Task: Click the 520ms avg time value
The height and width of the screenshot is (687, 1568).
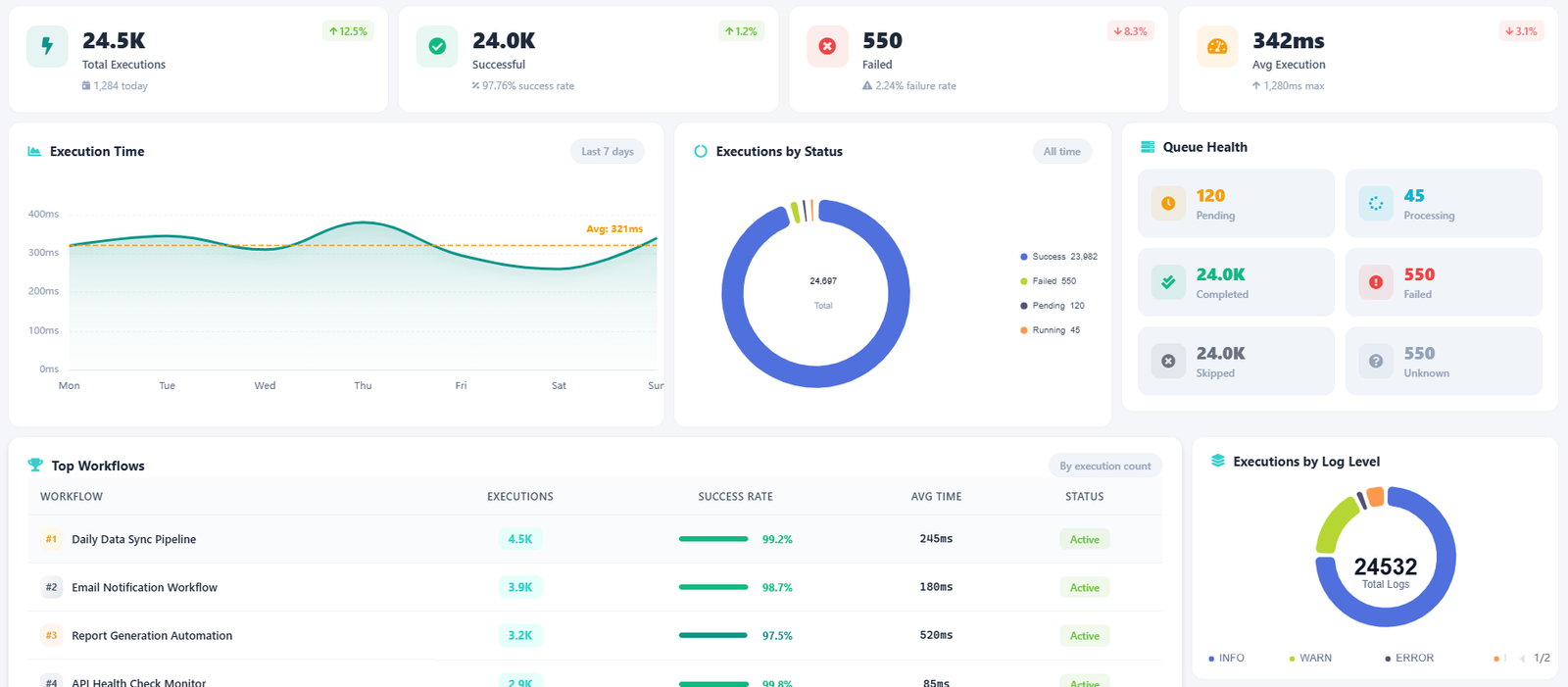Action: 936,635
